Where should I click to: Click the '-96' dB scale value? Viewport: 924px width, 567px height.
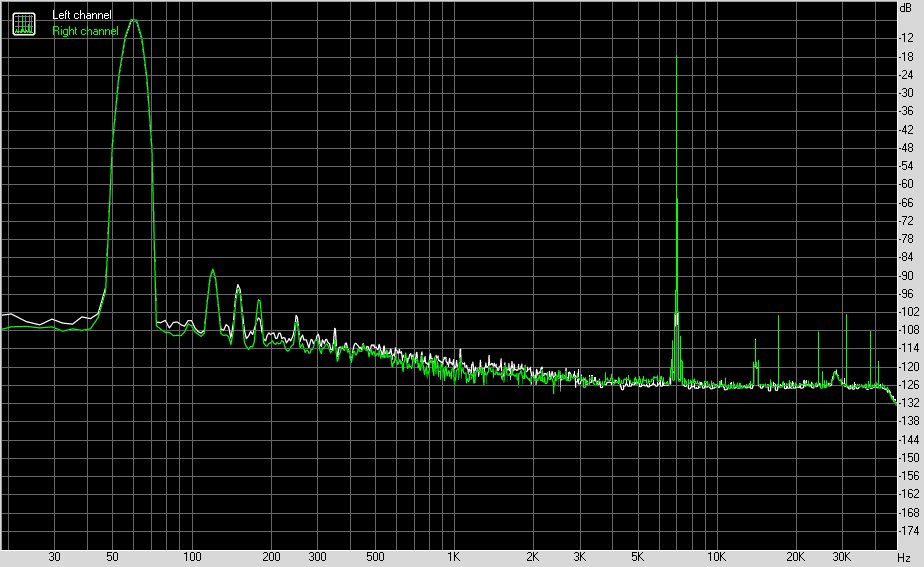[906, 294]
